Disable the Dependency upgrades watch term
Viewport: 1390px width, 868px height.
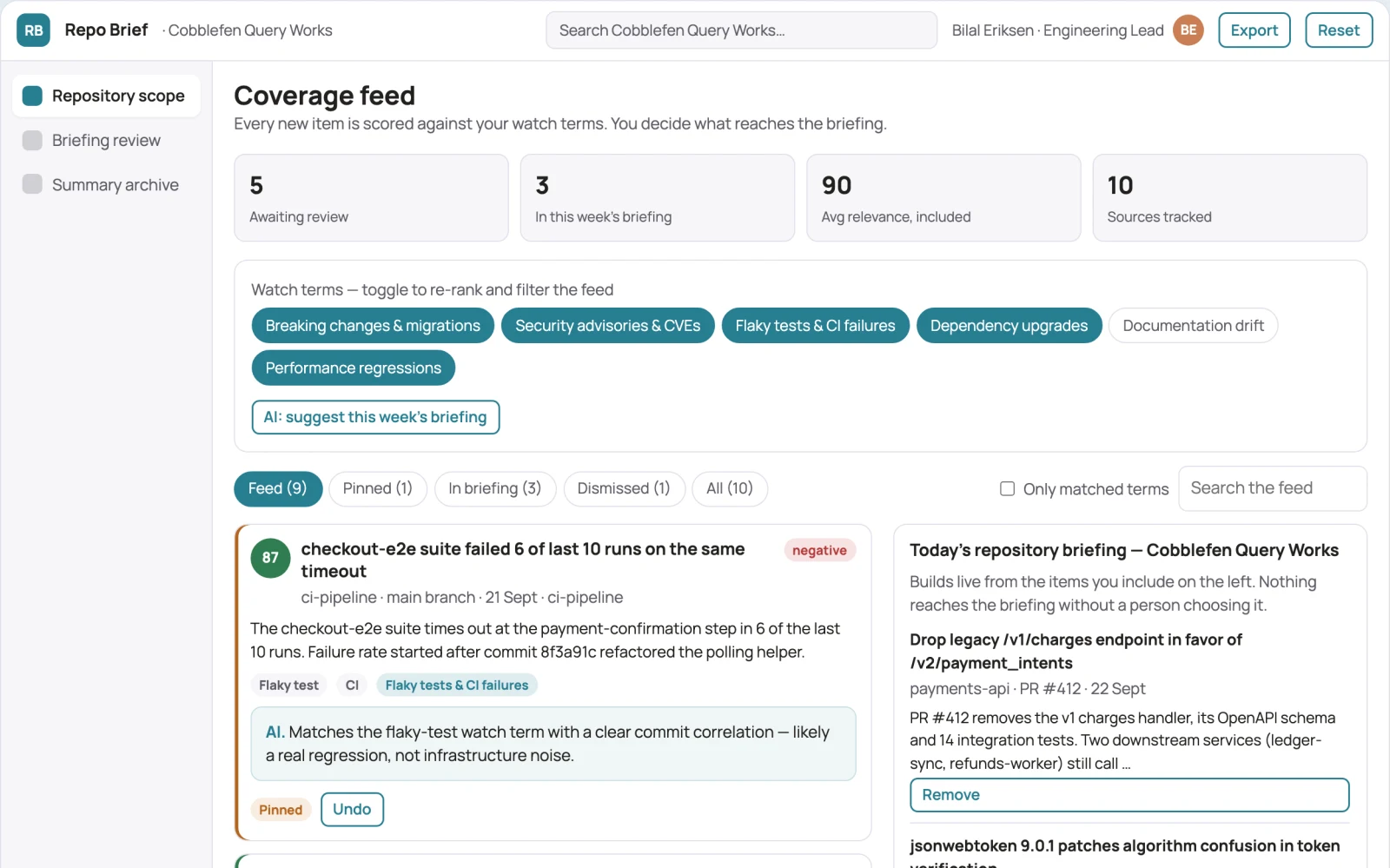pyautogui.click(x=1009, y=326)
